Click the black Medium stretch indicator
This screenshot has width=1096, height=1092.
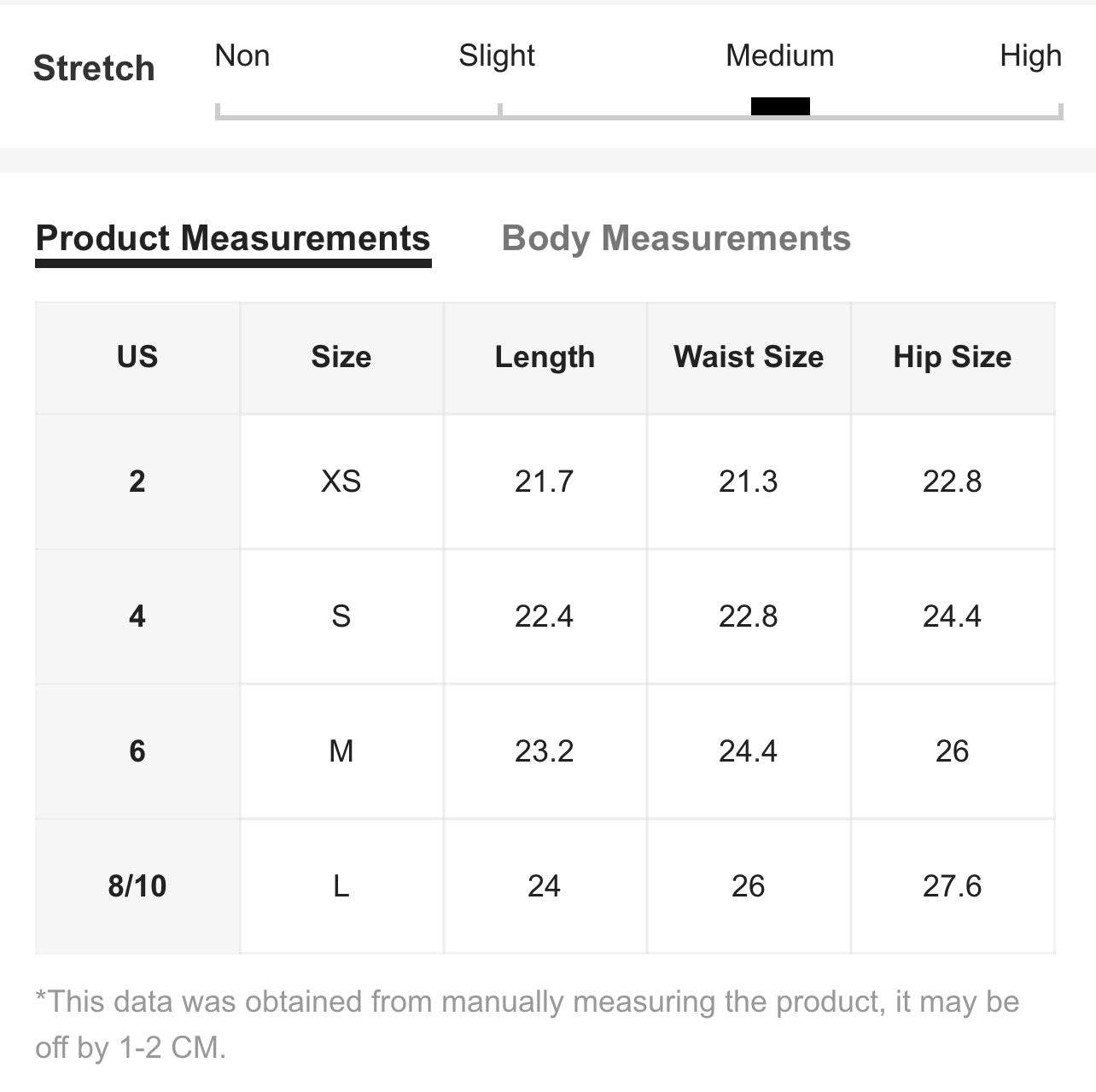780,107
